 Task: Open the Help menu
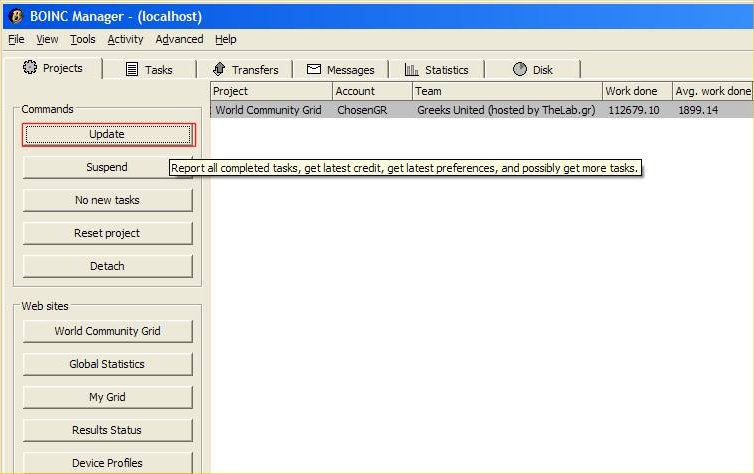(x=226, y=39)
